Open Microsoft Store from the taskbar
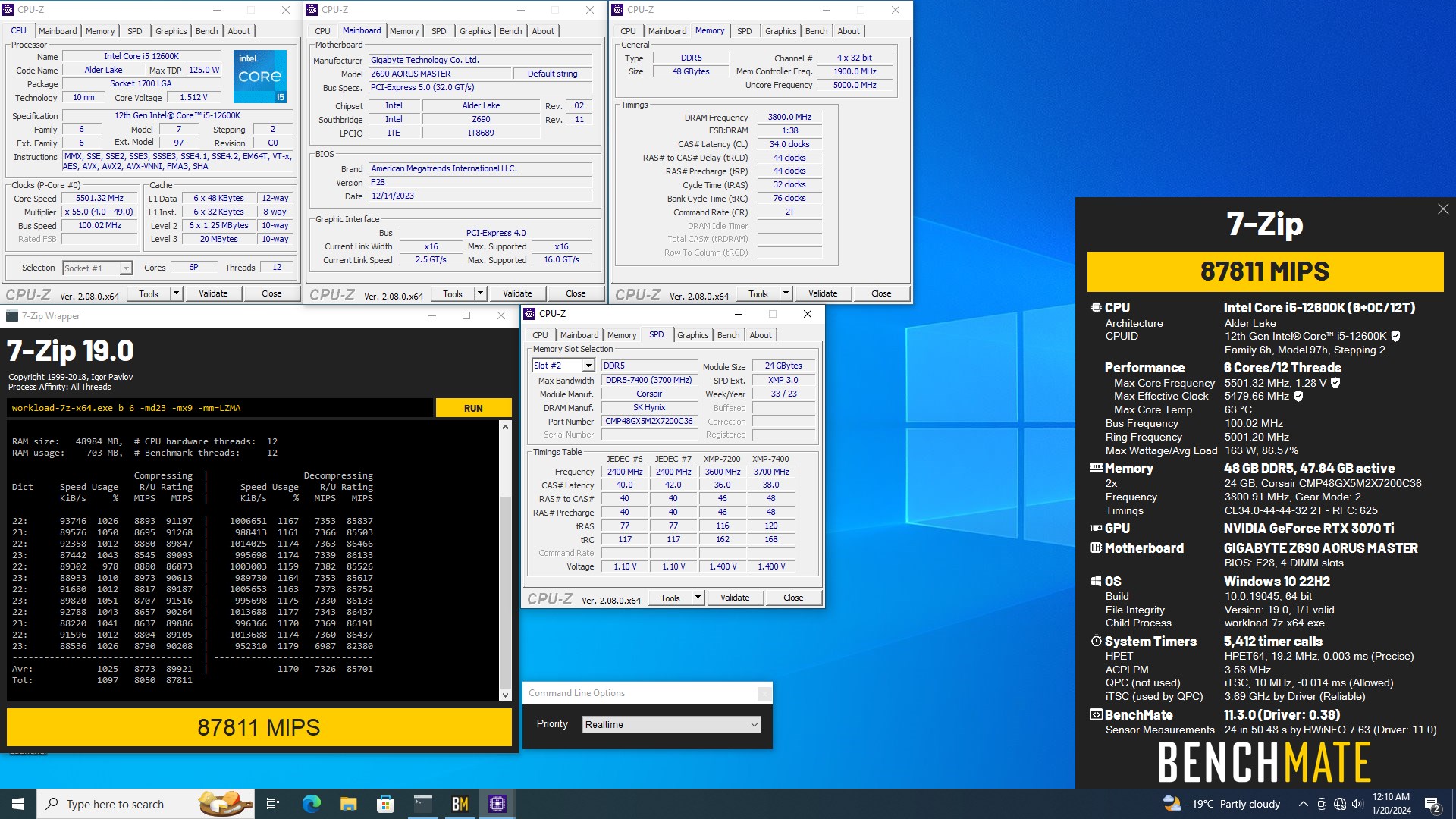The width and height of the screenshot is (1456, 819). [x=385, y=804]
